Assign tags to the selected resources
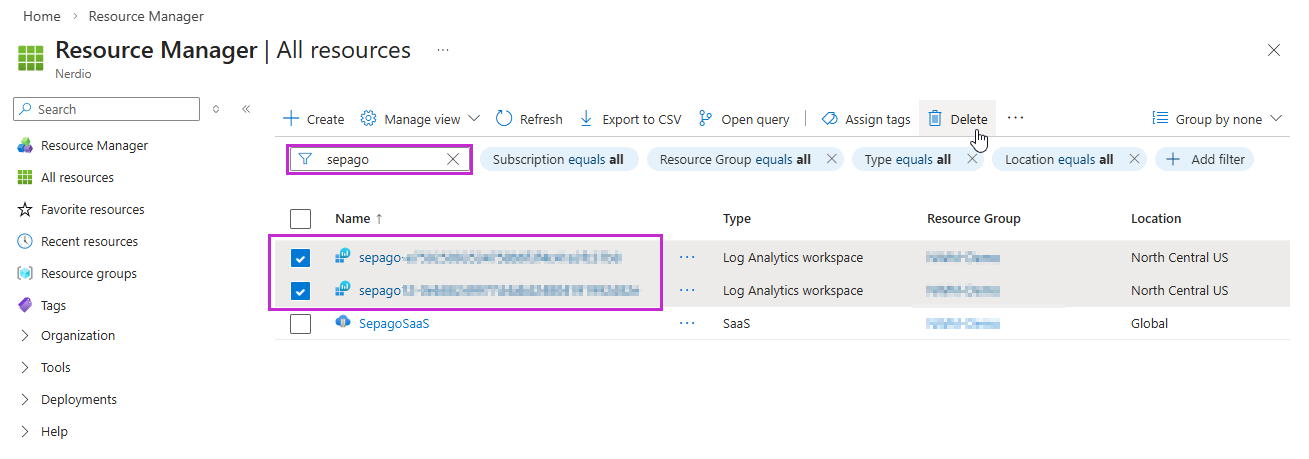 [x=866, y=119]
